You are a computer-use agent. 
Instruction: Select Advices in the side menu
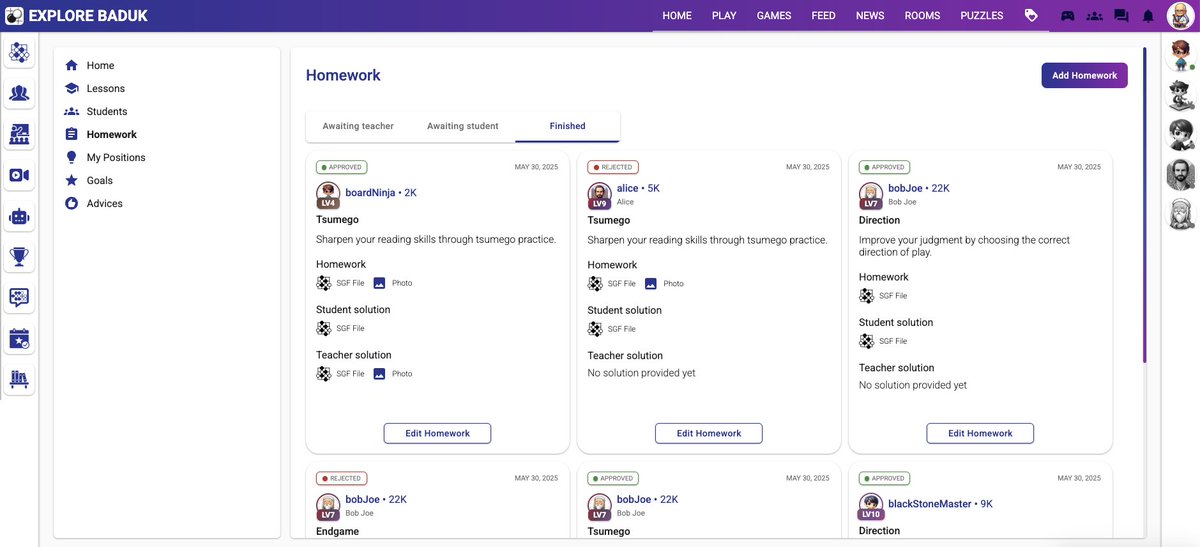[104, 203]
